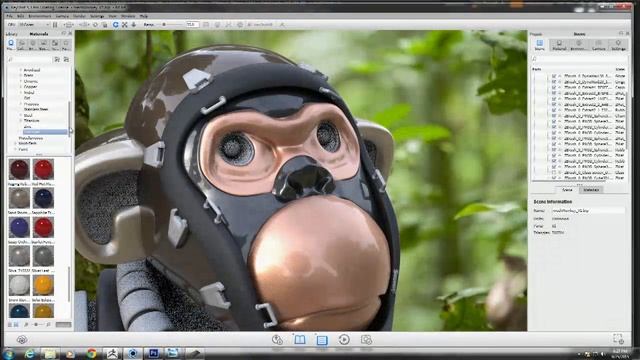Open the Backplates library tab icon
Viewport: 640px width, 360px height.
pyautogui.click(x=44, y=44)
